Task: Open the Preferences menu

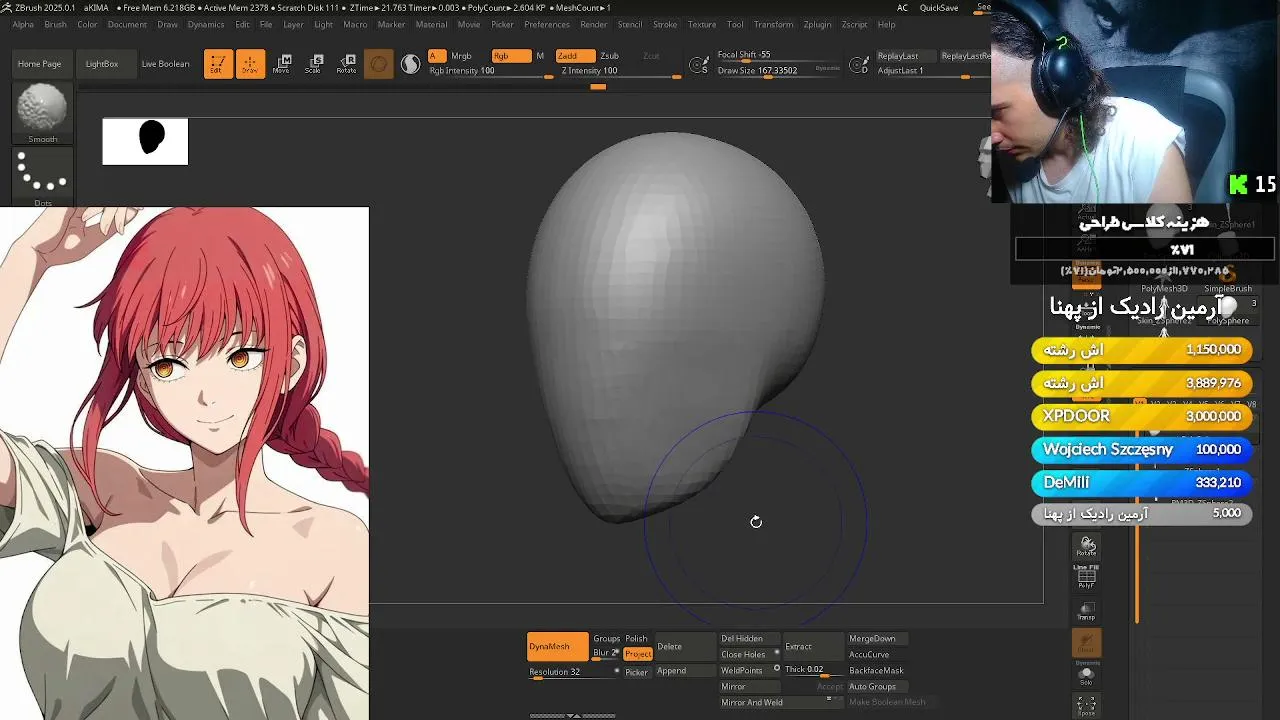Action: [x=547, y=24]
